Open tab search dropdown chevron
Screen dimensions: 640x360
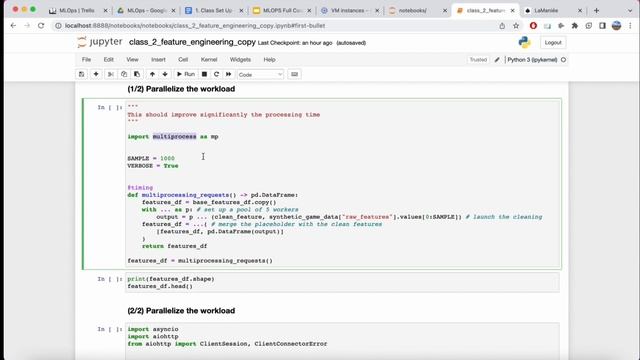630,11
